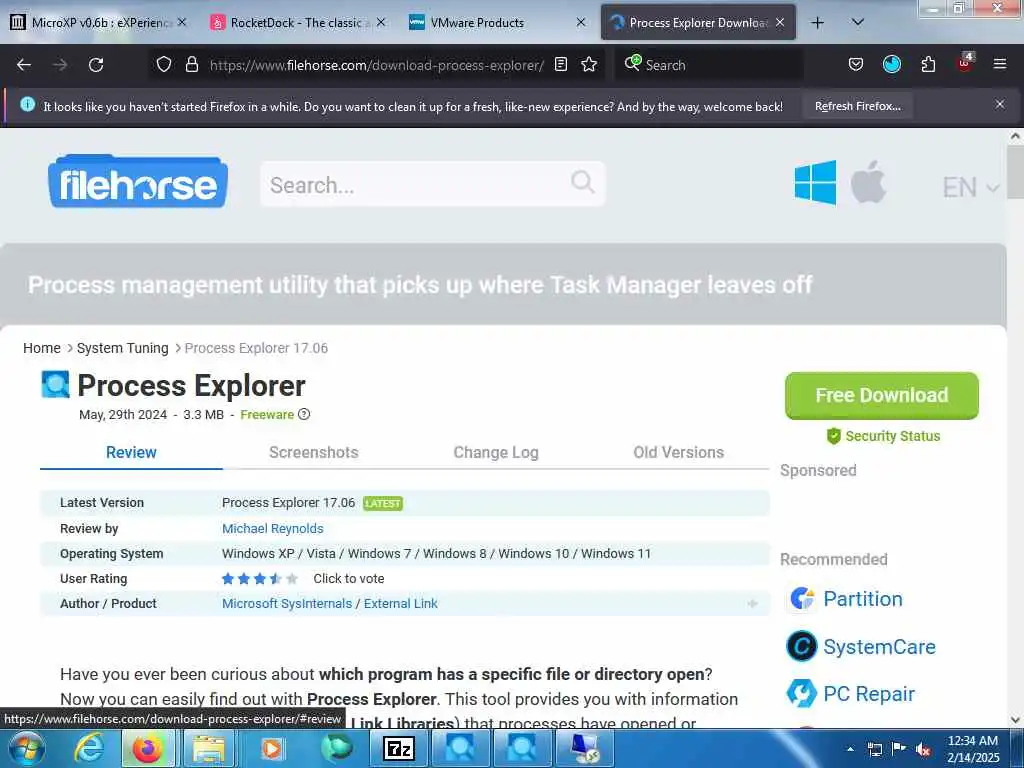
Task: Close the VMware Products tab
Action: point(581,23)
